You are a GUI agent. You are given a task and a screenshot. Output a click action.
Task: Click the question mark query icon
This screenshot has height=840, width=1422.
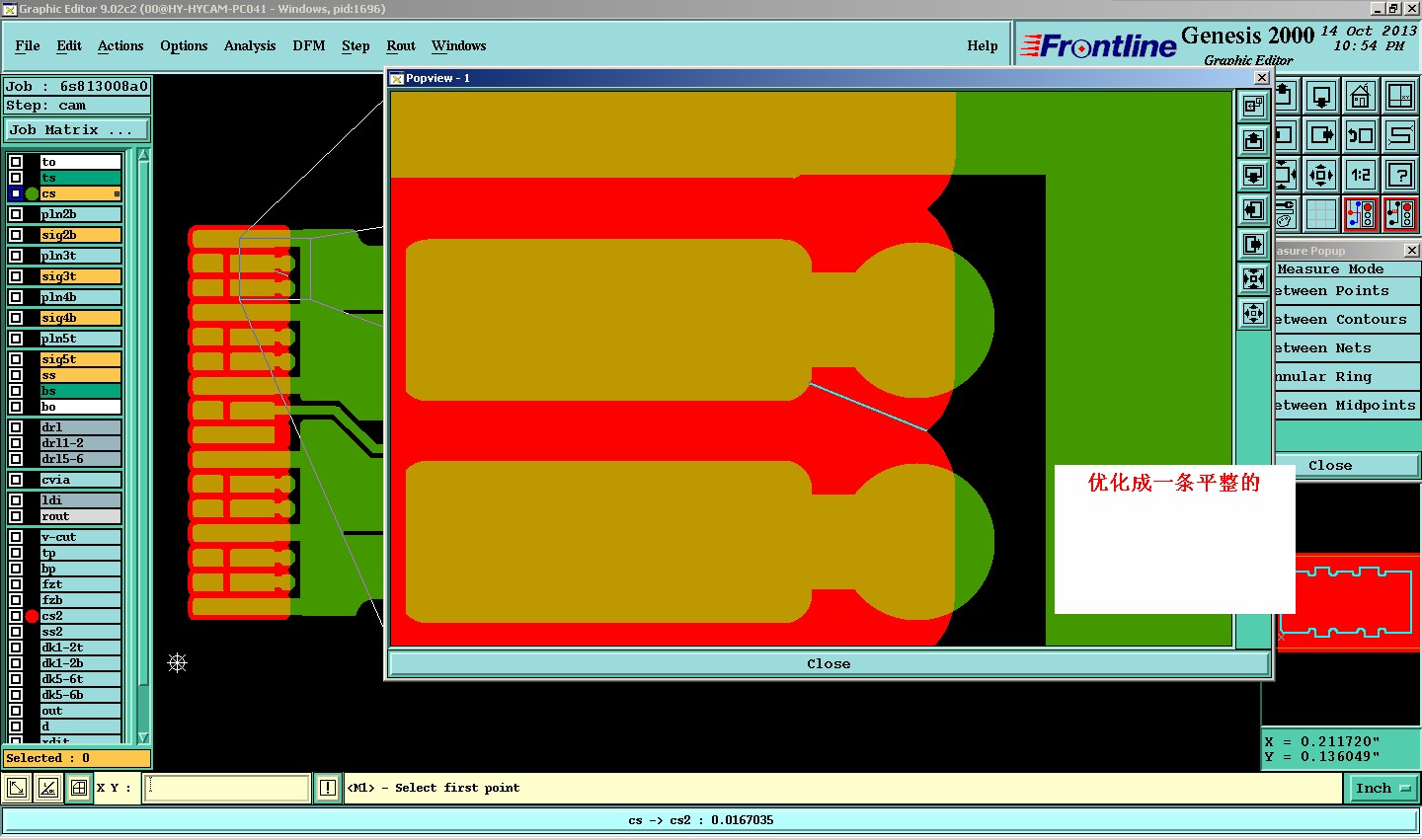tap(1399, 175)
